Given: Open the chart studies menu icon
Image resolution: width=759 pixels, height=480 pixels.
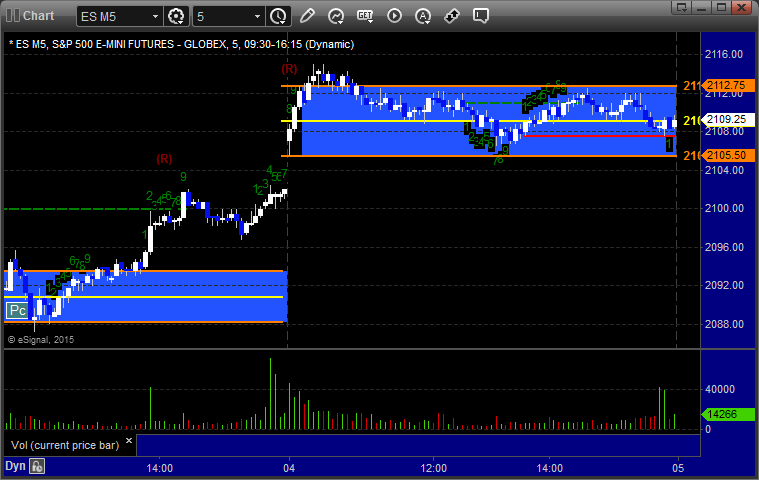Looking at the screenshot, I should point(335,16).
